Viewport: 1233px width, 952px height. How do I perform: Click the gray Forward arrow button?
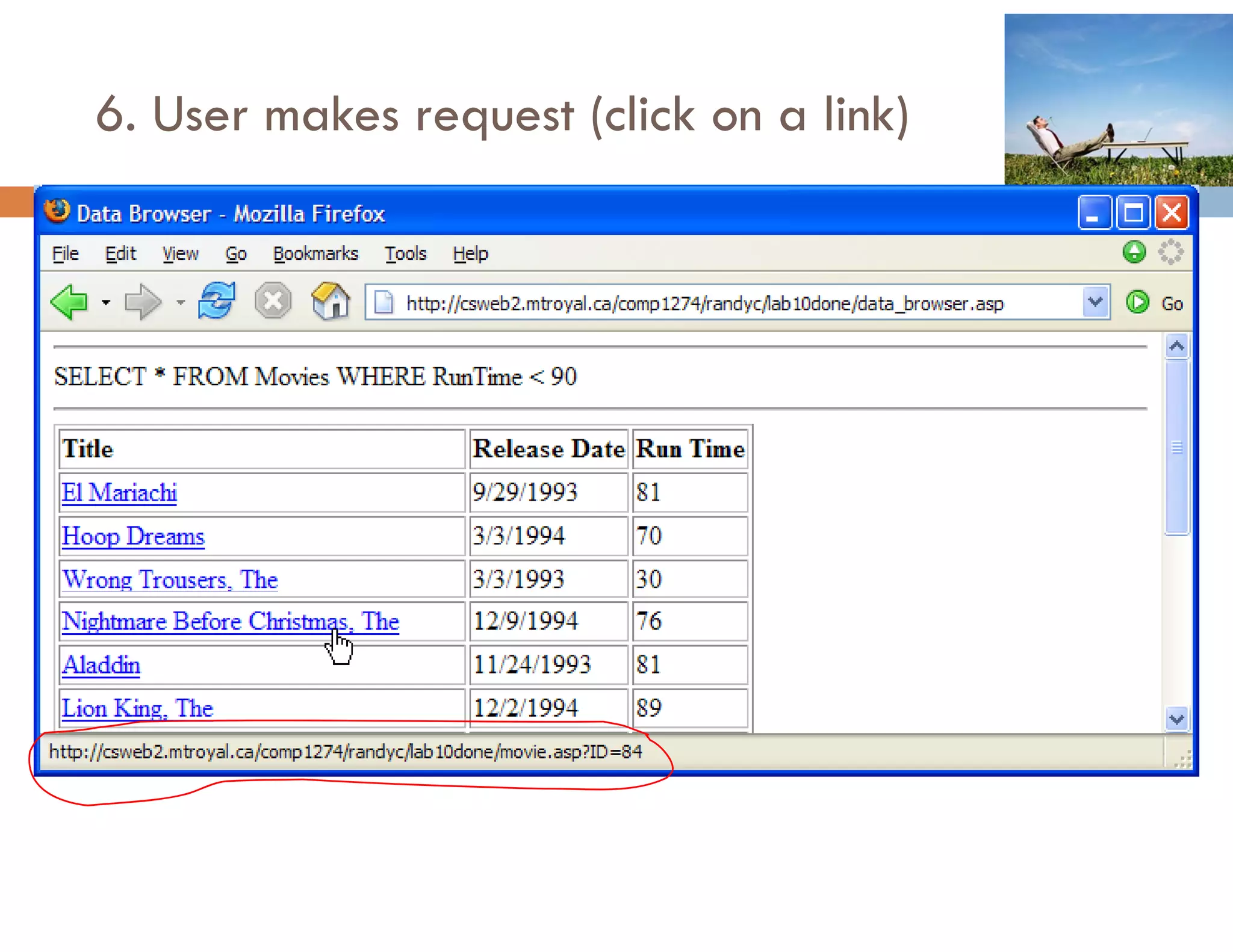tap(142, 301)
